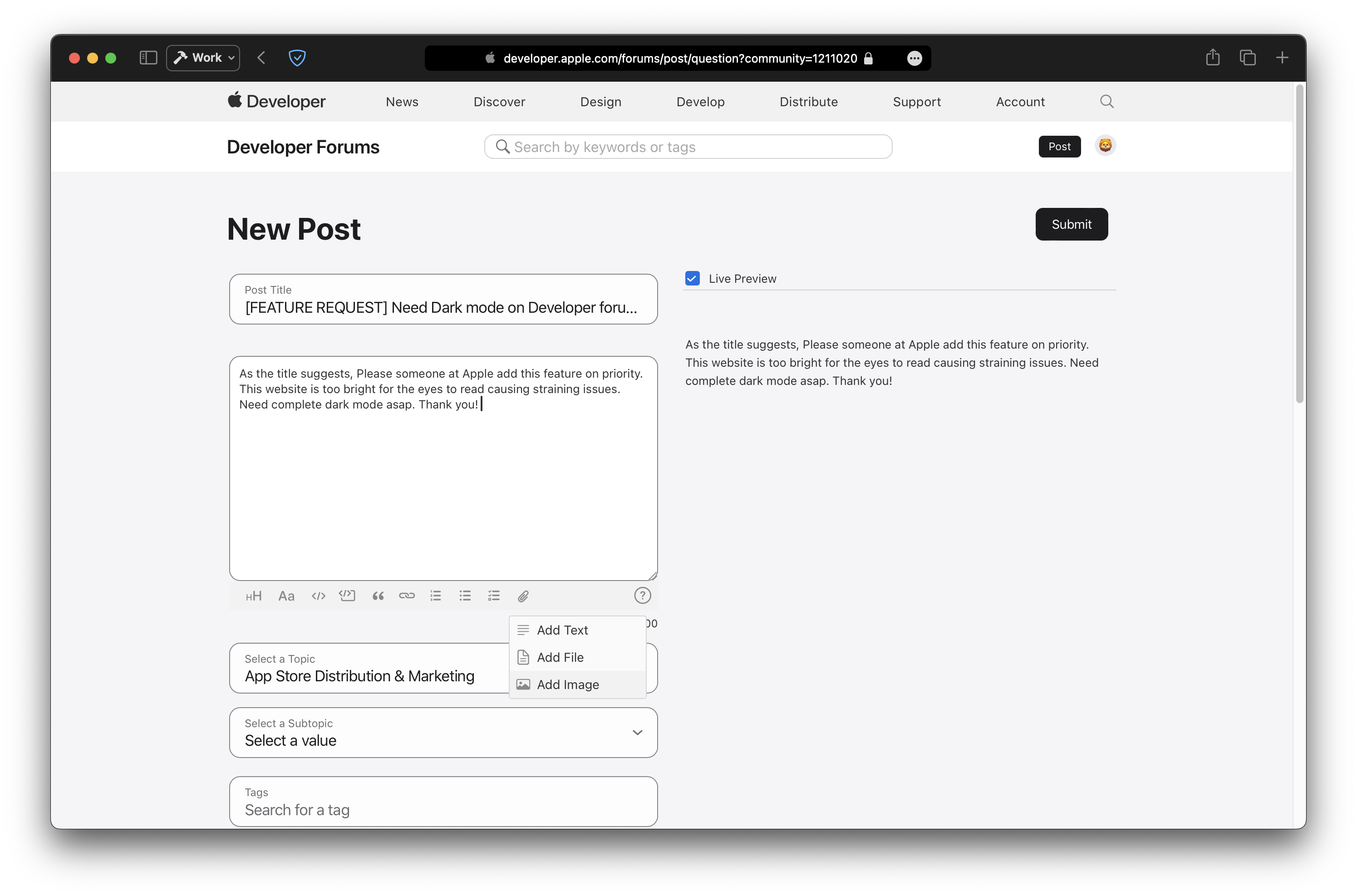
Task: Uncheck the Live Preview checkbox
Action: point(692,278)
